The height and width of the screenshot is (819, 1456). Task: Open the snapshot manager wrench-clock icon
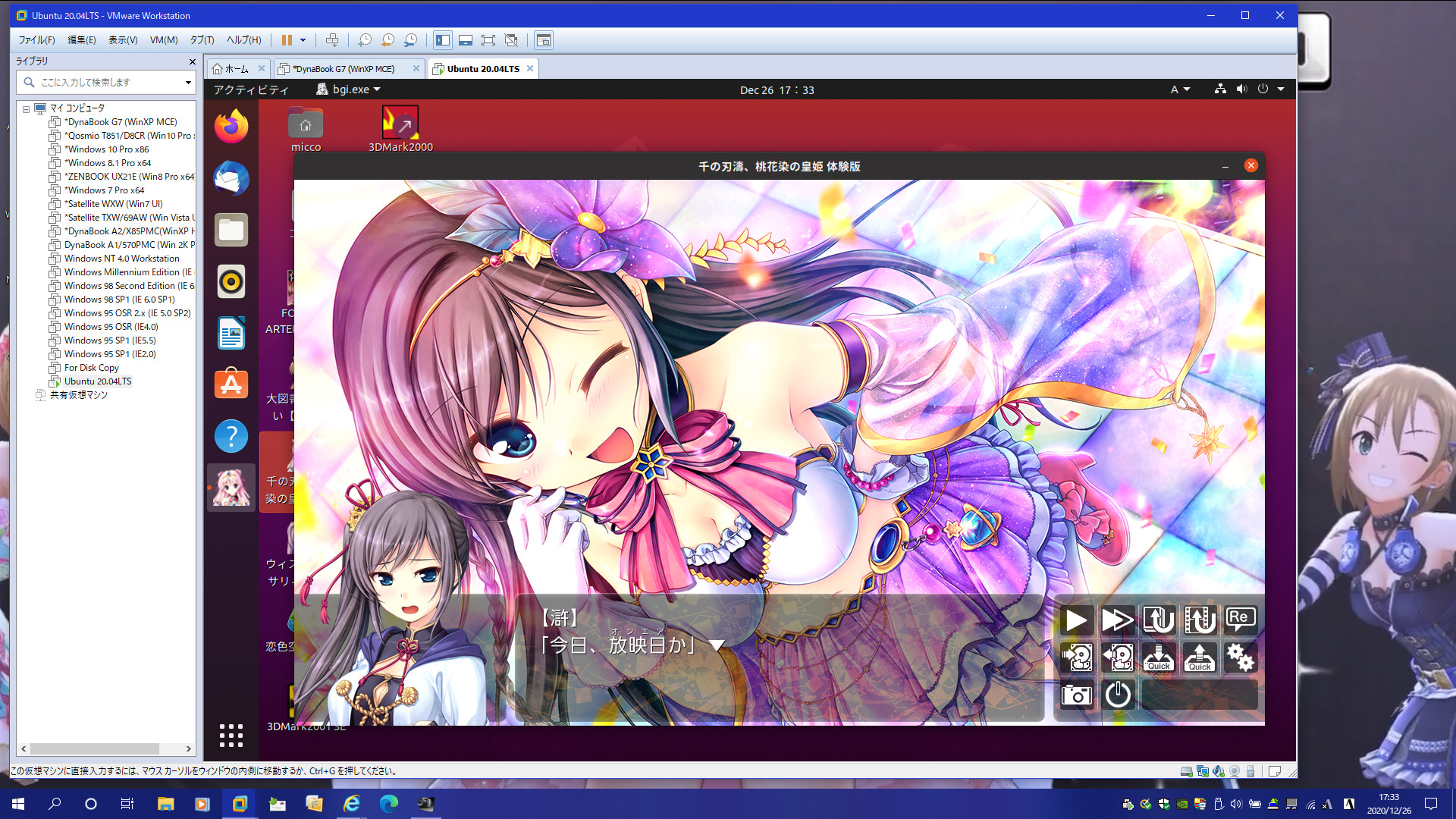[410, 40]
